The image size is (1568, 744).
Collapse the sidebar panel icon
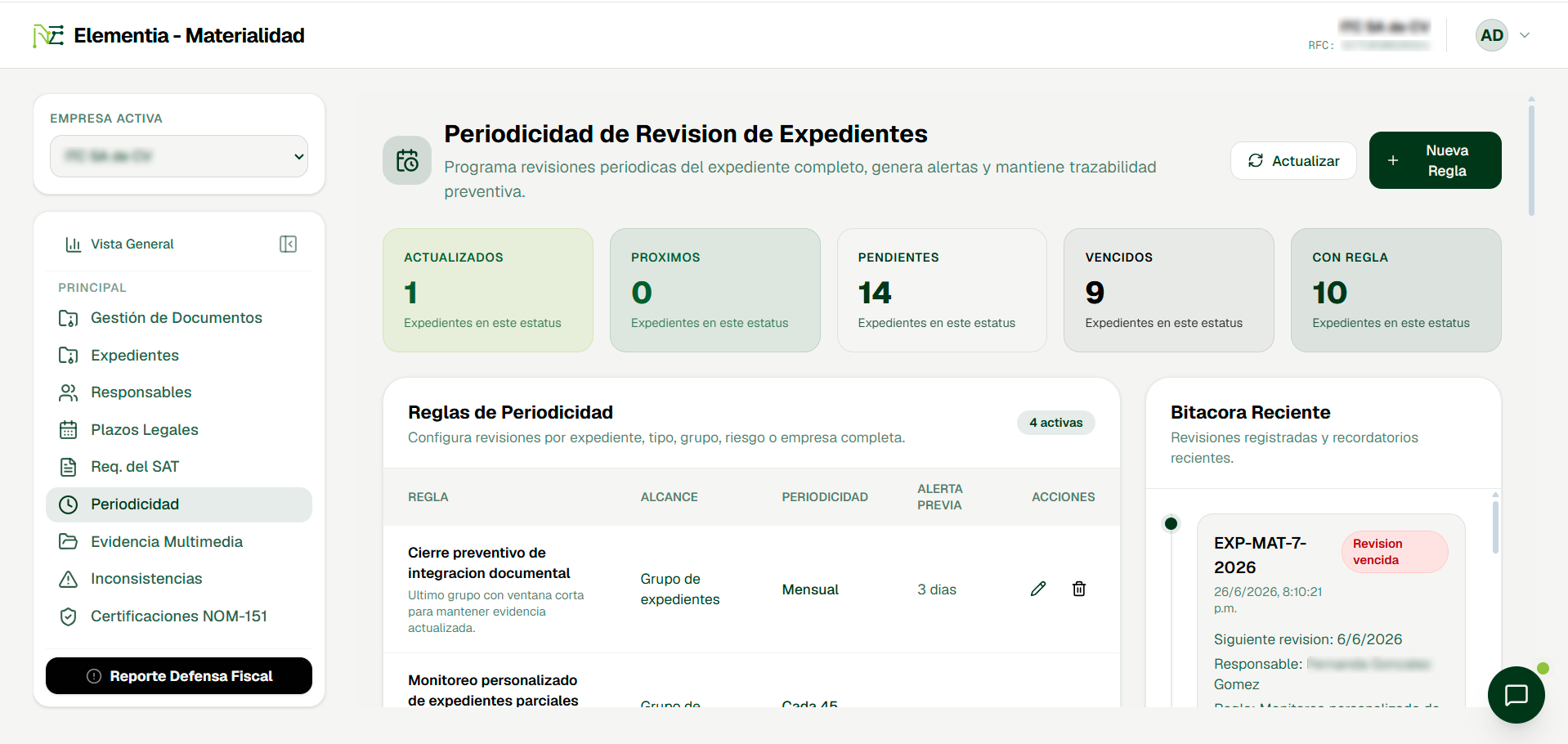click(x=288, y=244)
